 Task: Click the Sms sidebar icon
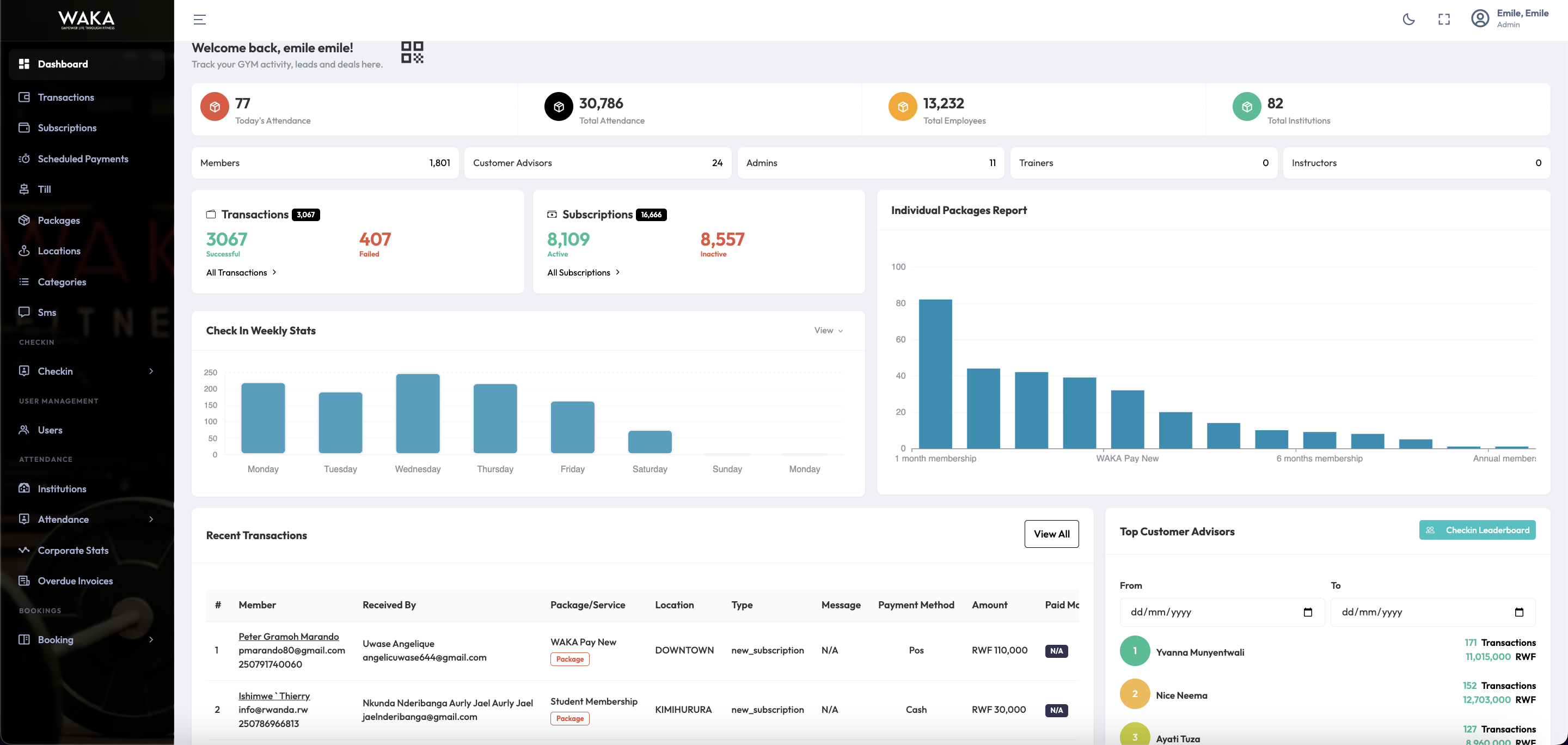click(24, 312)
